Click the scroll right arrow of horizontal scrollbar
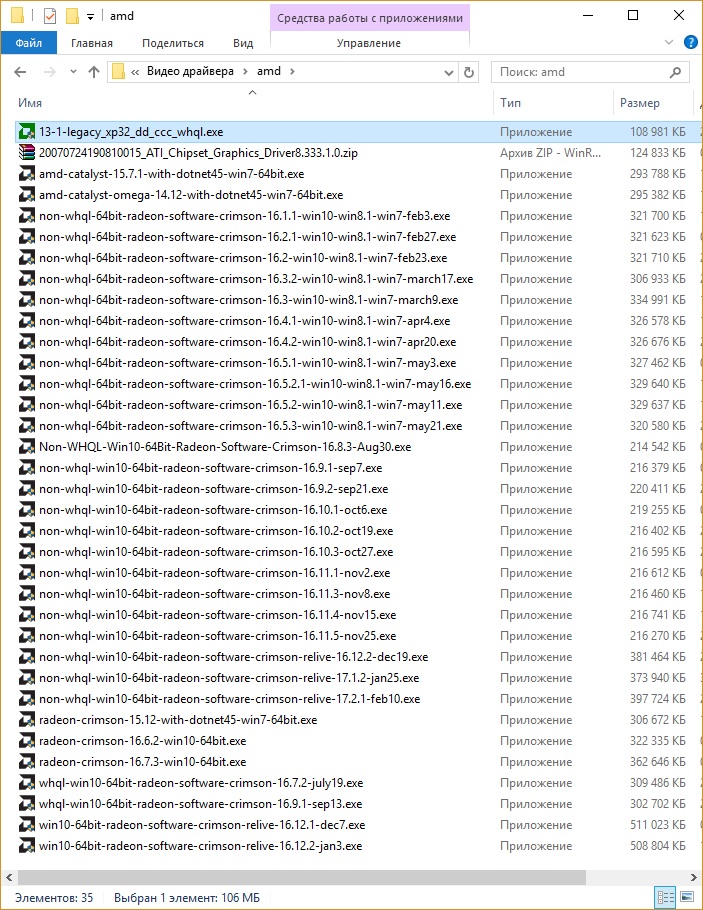Screen dimensions: 703x910 point(693,877)
